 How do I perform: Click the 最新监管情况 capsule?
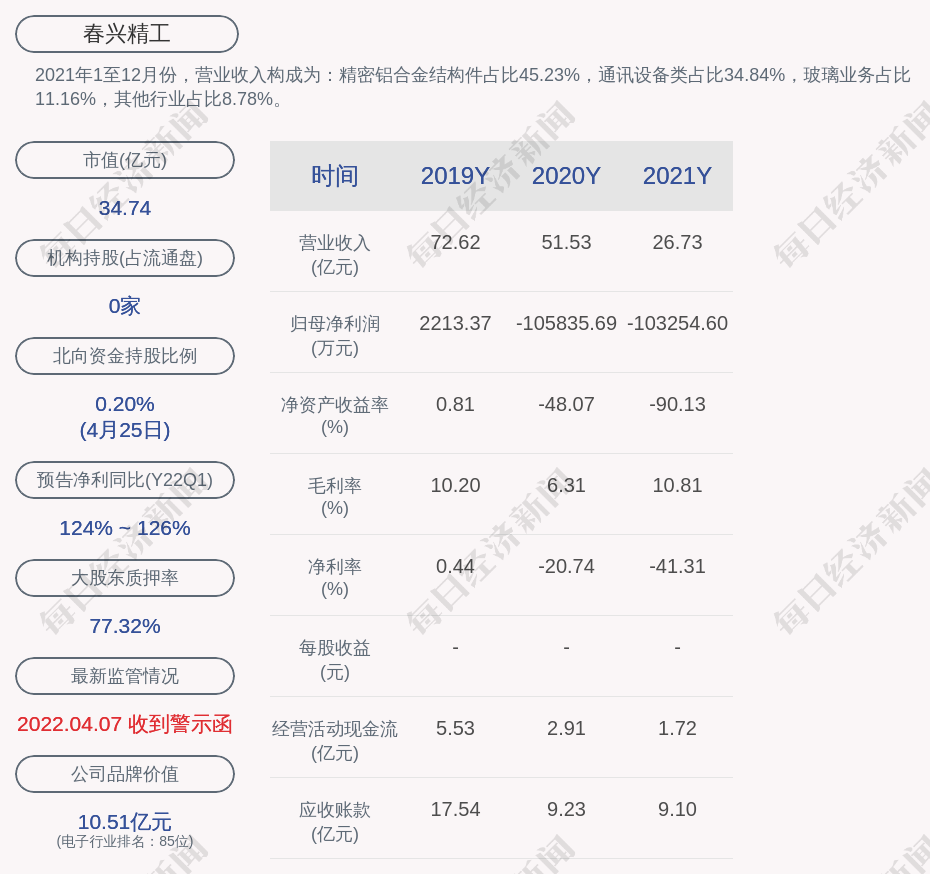125,676
